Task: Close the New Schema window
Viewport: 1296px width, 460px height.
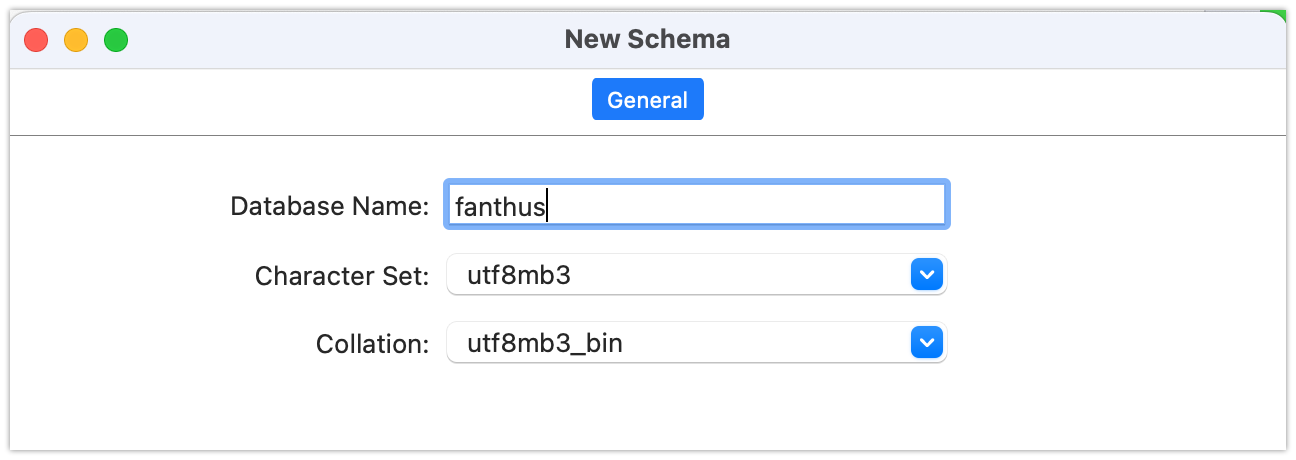Action: coord(37,40)
